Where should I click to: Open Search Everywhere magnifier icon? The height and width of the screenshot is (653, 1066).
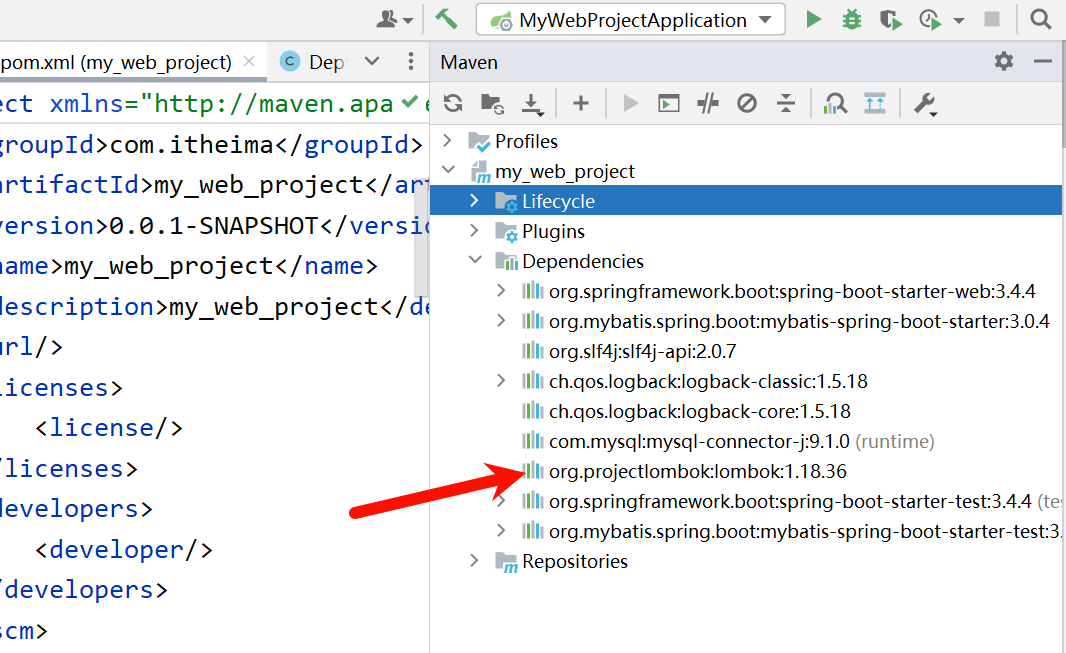[1041, 20]
